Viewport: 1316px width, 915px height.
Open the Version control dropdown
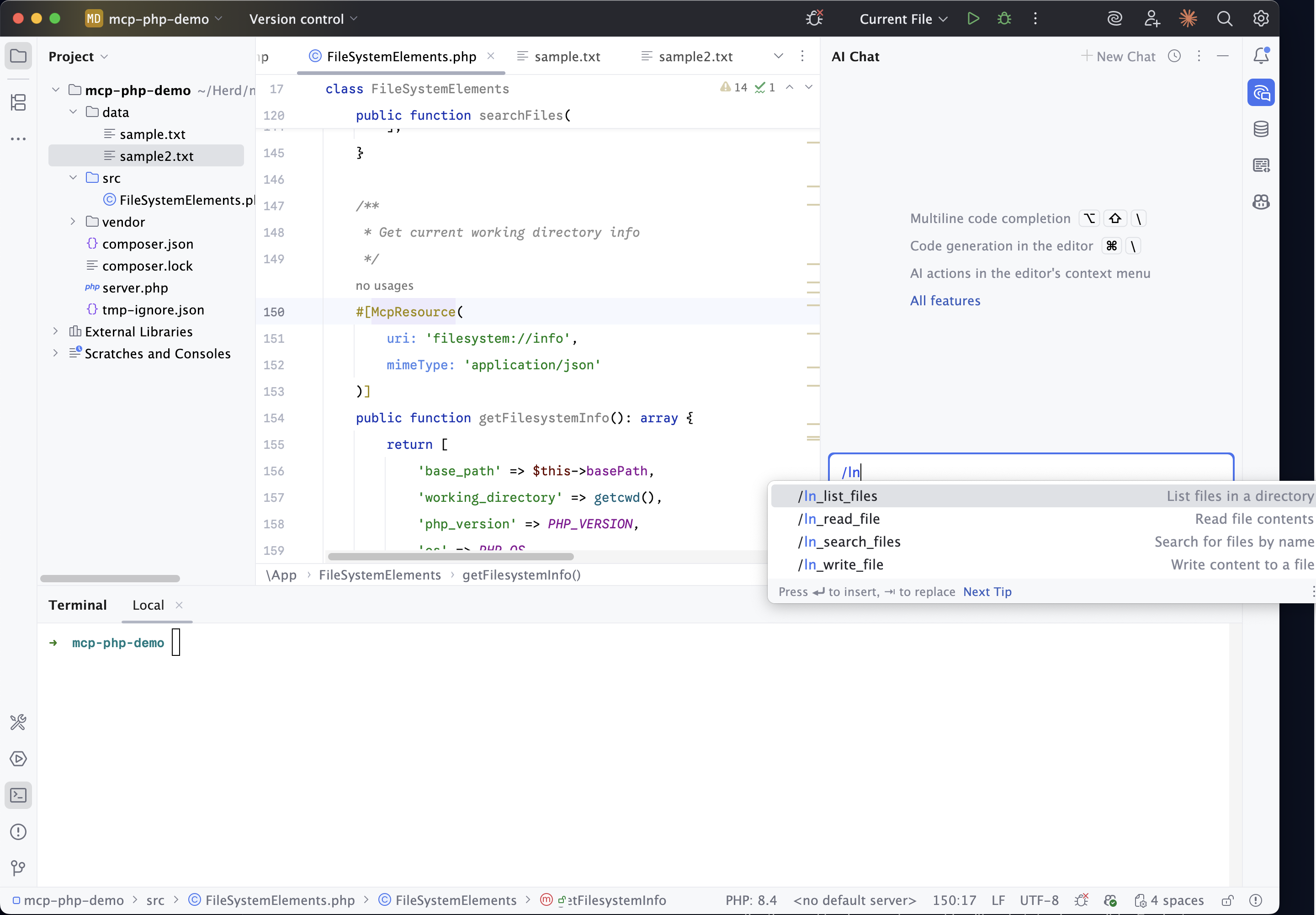coord(303,19)
